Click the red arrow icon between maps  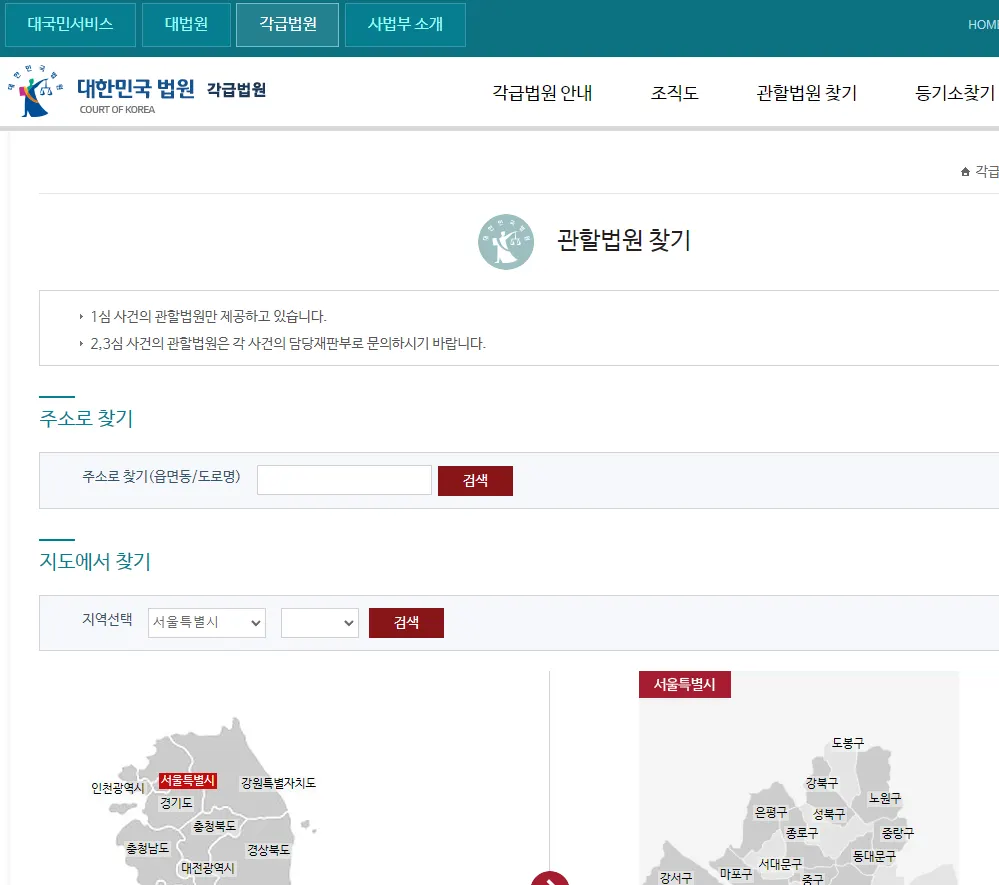550,878
